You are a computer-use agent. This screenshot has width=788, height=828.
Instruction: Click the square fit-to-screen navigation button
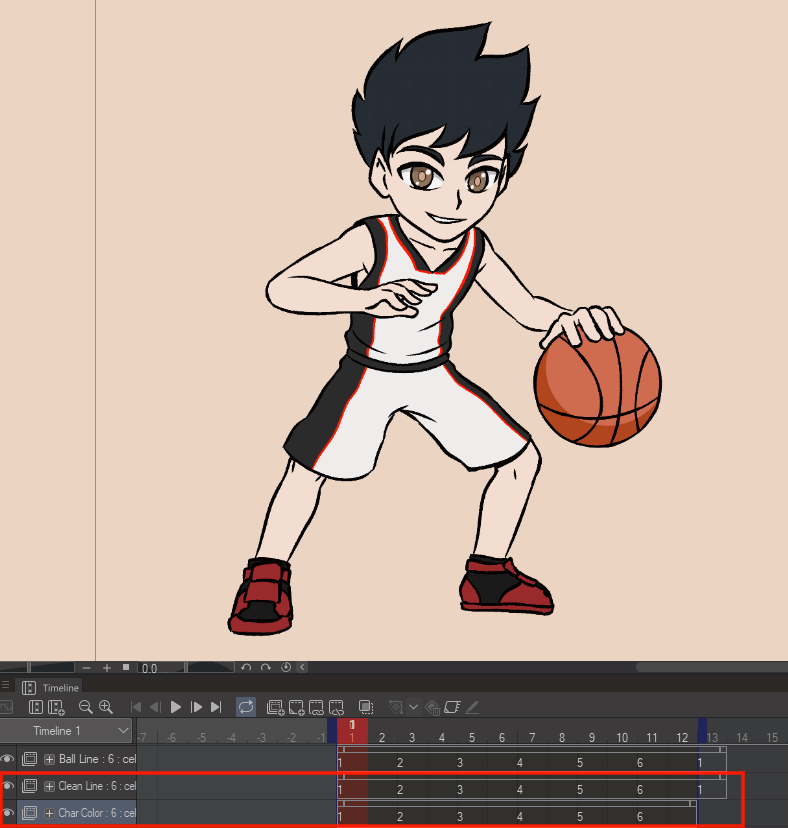tap(126, 667)
